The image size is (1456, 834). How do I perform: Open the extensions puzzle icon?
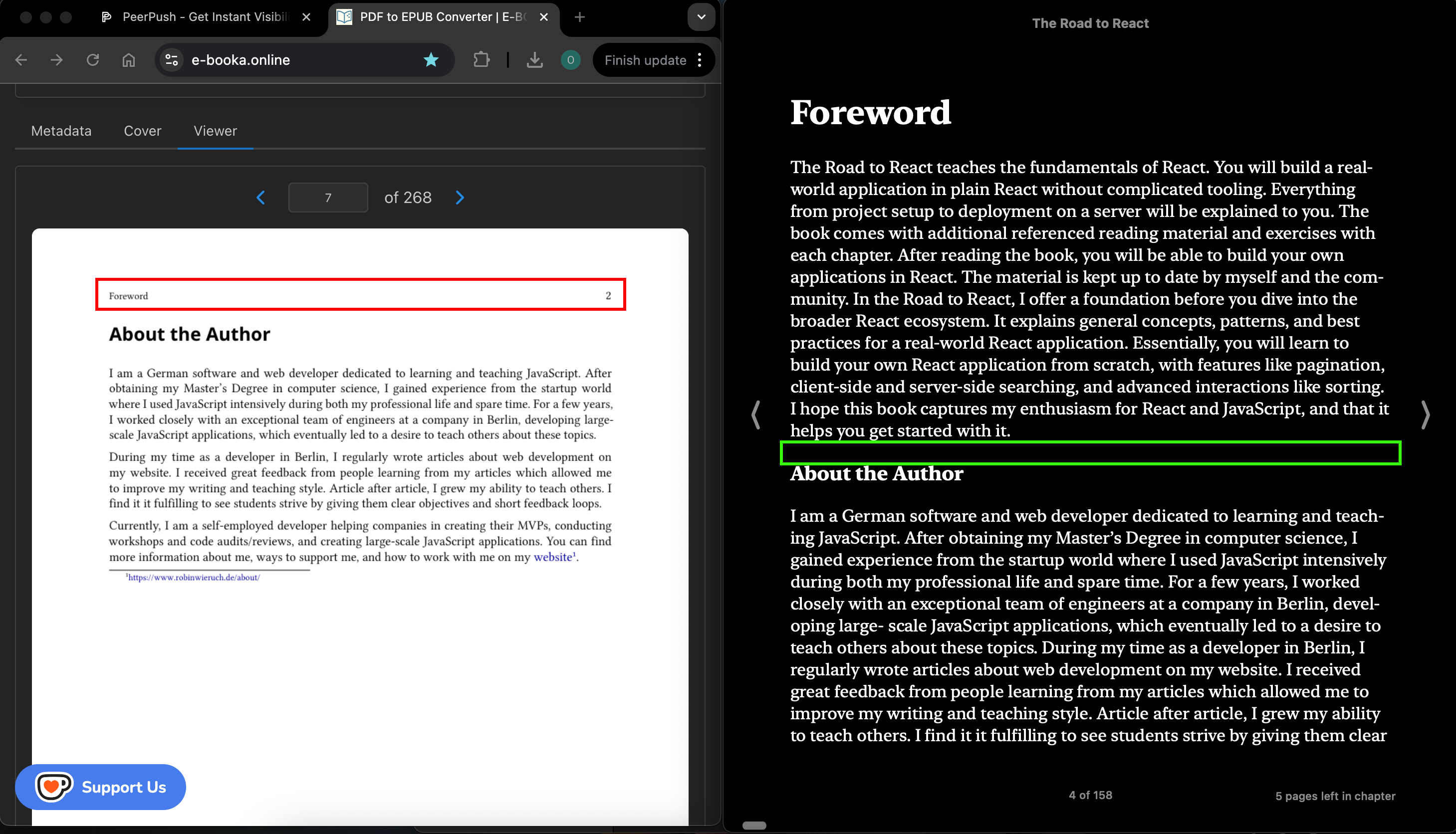click(482, 59)
